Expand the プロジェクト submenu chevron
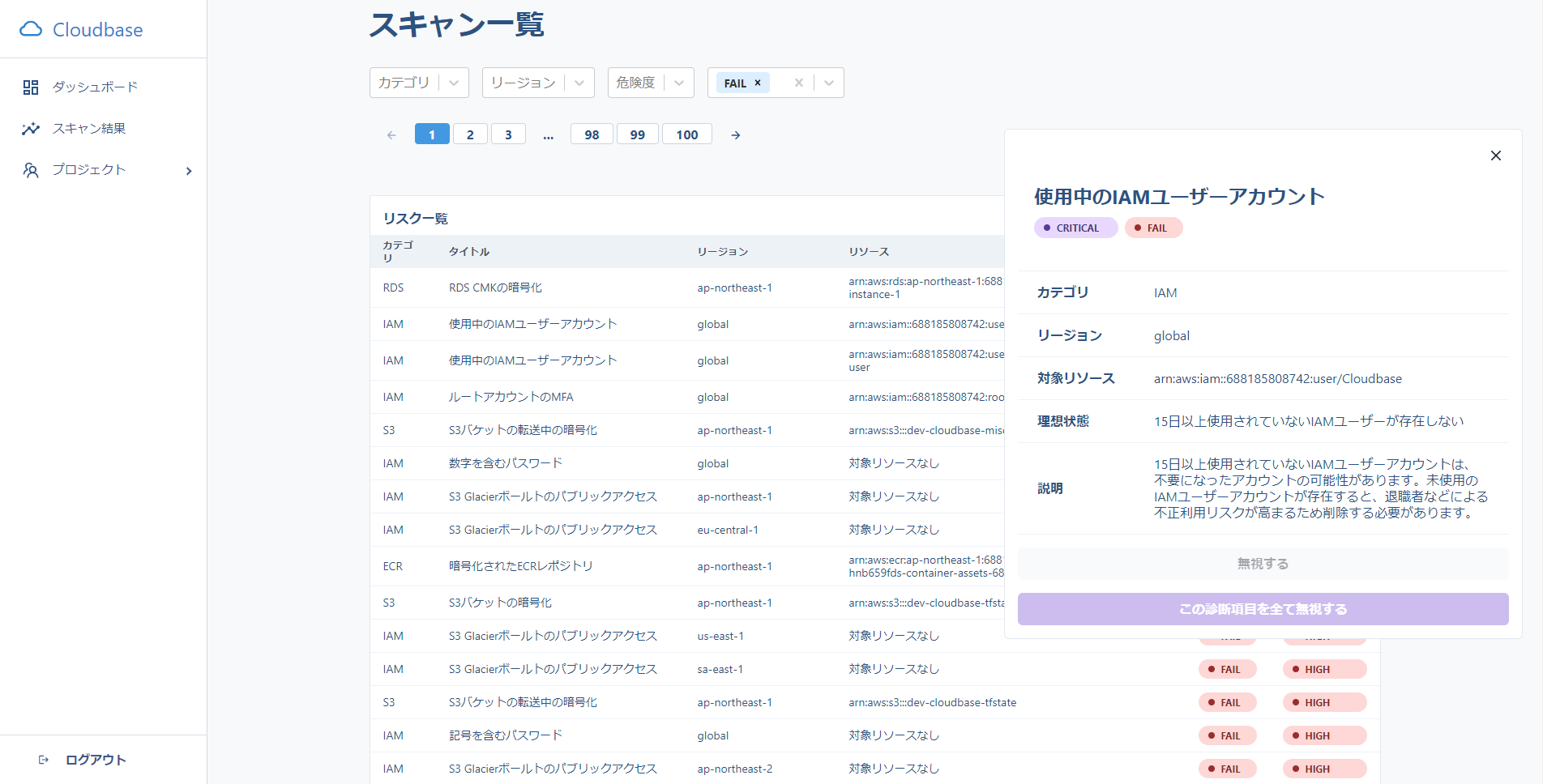This screenshot has height=784, width=1543. (189, 171)
